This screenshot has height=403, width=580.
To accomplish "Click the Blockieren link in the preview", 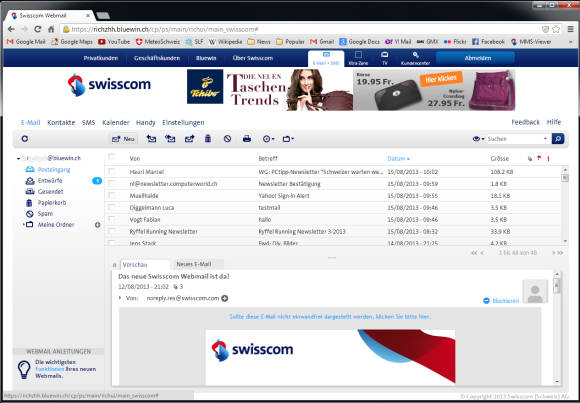I will [x=501, y=301].
